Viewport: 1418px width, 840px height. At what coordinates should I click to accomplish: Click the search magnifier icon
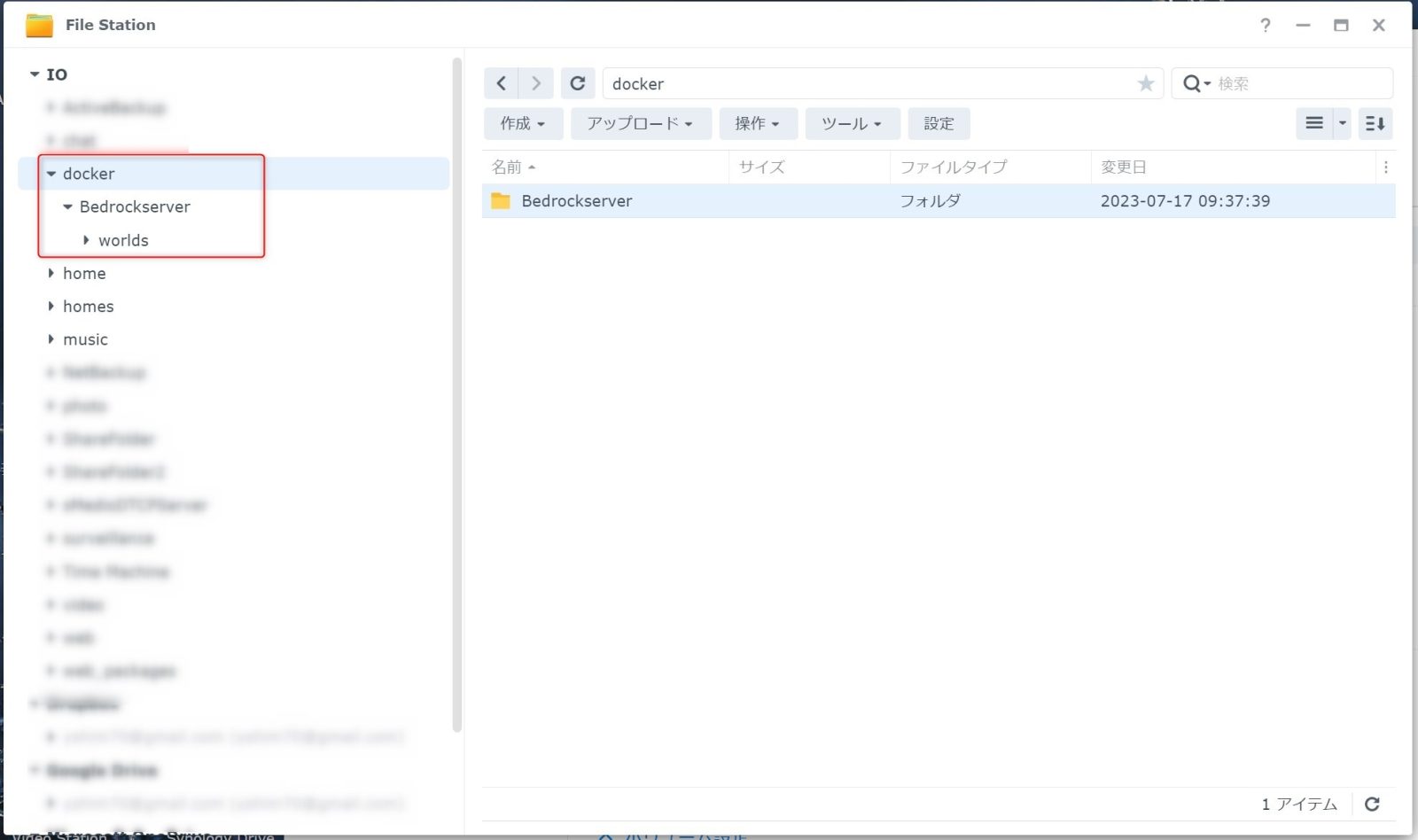coord(1193,83)
